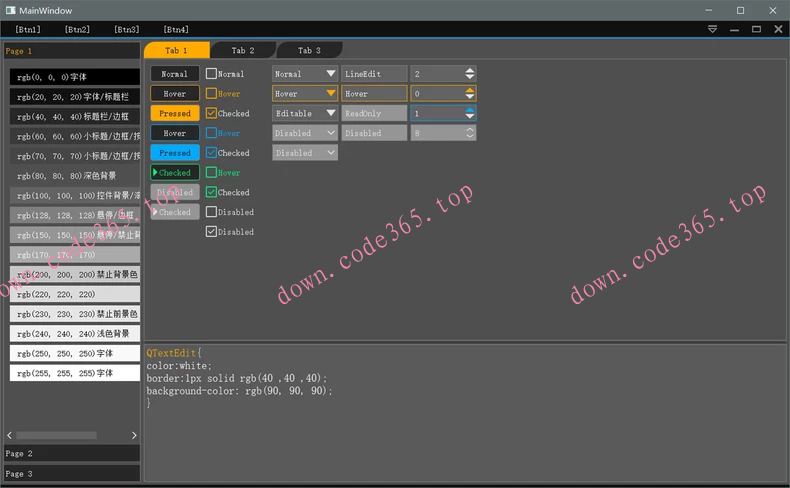790x488 pixels.
Task: Click the blue arrows on the spinbox showing 1
Action: [x=469, y=114]
